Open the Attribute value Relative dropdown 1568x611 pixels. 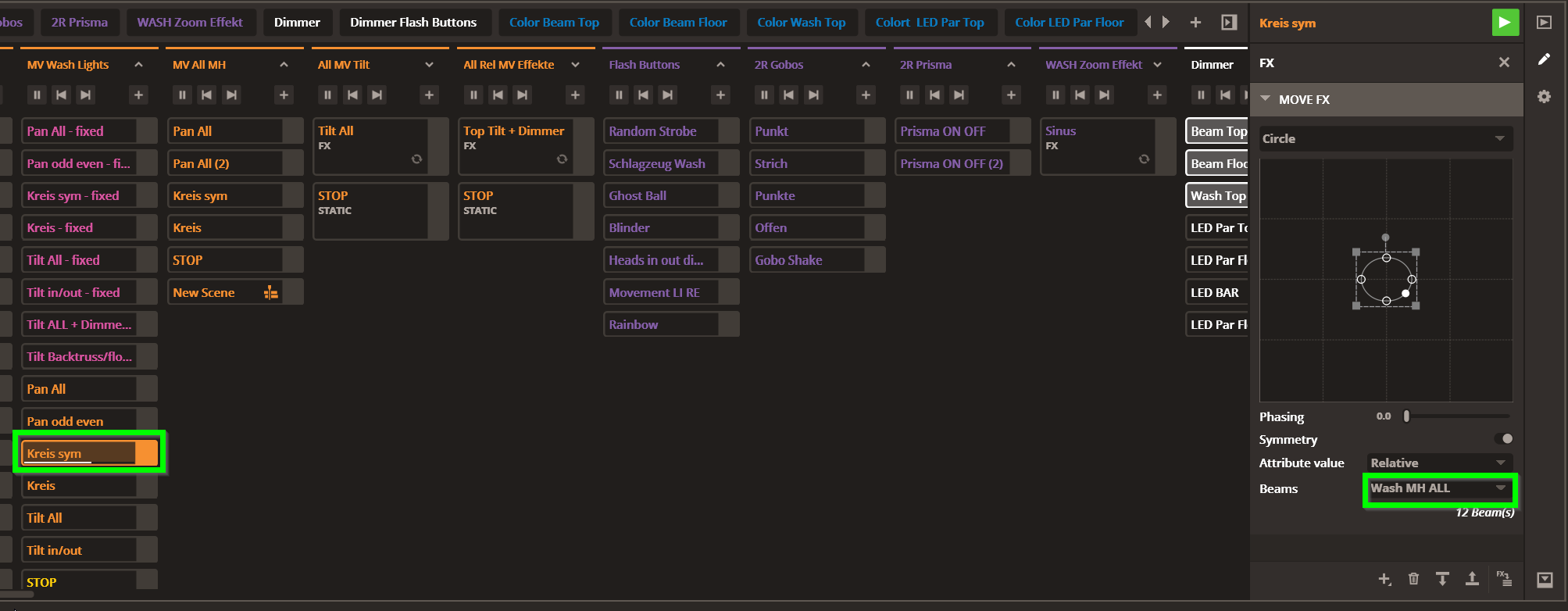click(1439, 463)
